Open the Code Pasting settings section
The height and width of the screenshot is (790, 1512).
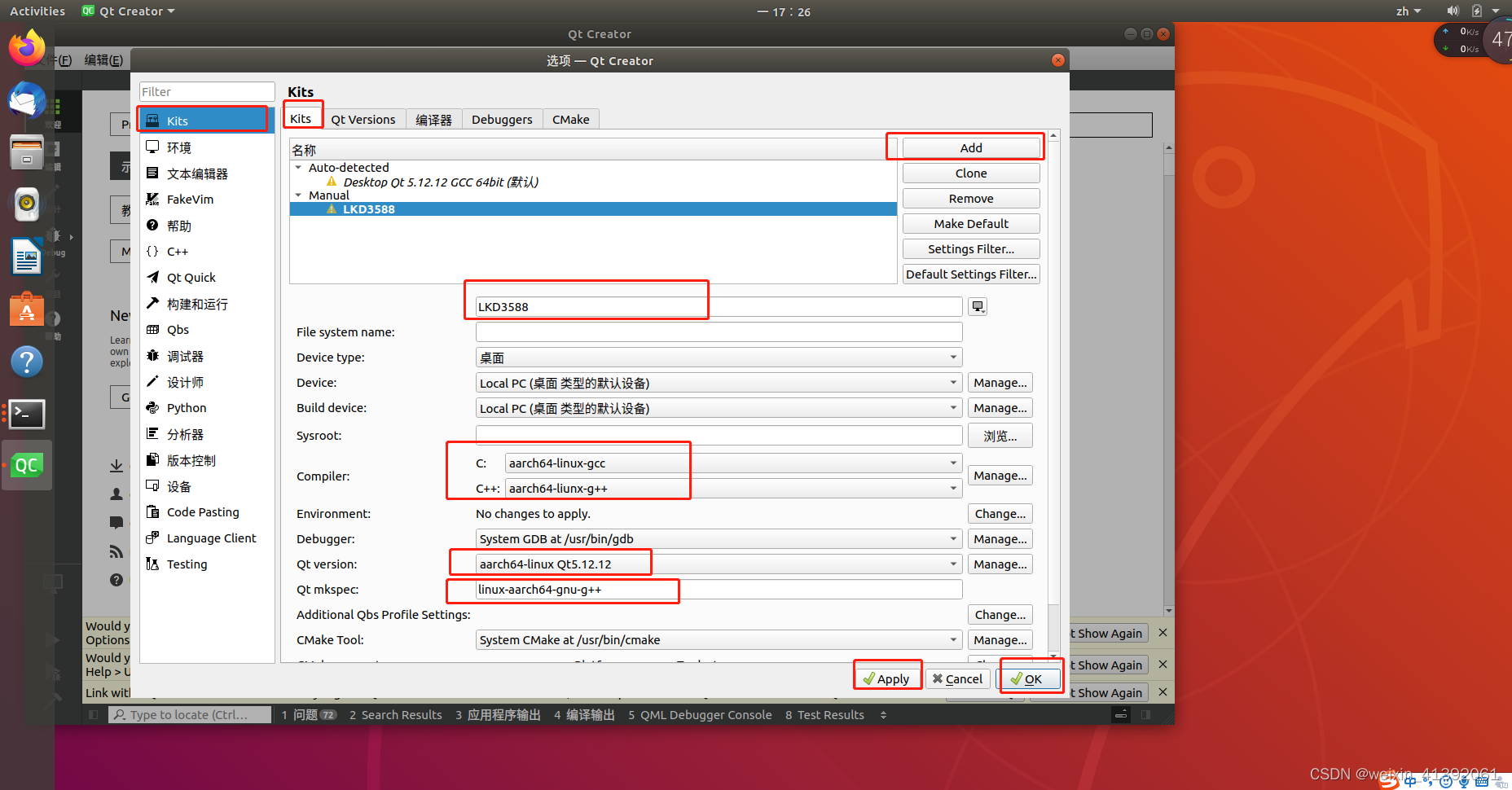point(202,511)
